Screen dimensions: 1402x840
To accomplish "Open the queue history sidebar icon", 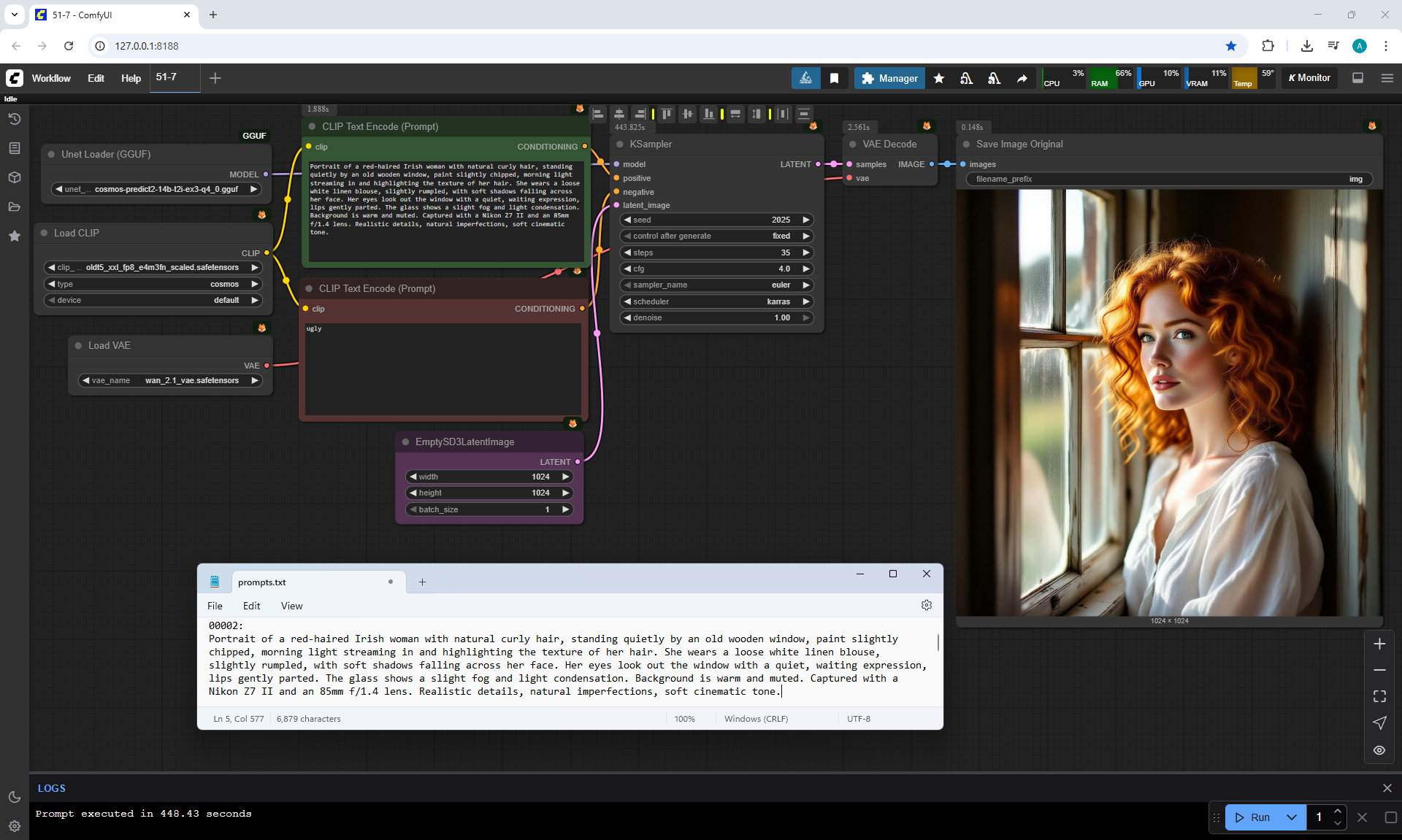I will point(14,119).
